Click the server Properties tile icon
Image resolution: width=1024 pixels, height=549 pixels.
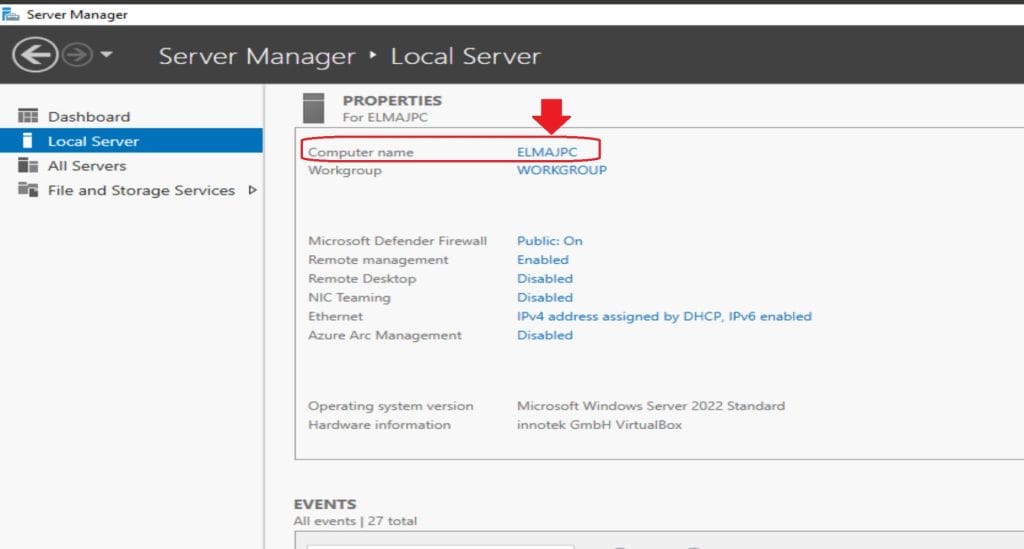[x=314, y=107]
